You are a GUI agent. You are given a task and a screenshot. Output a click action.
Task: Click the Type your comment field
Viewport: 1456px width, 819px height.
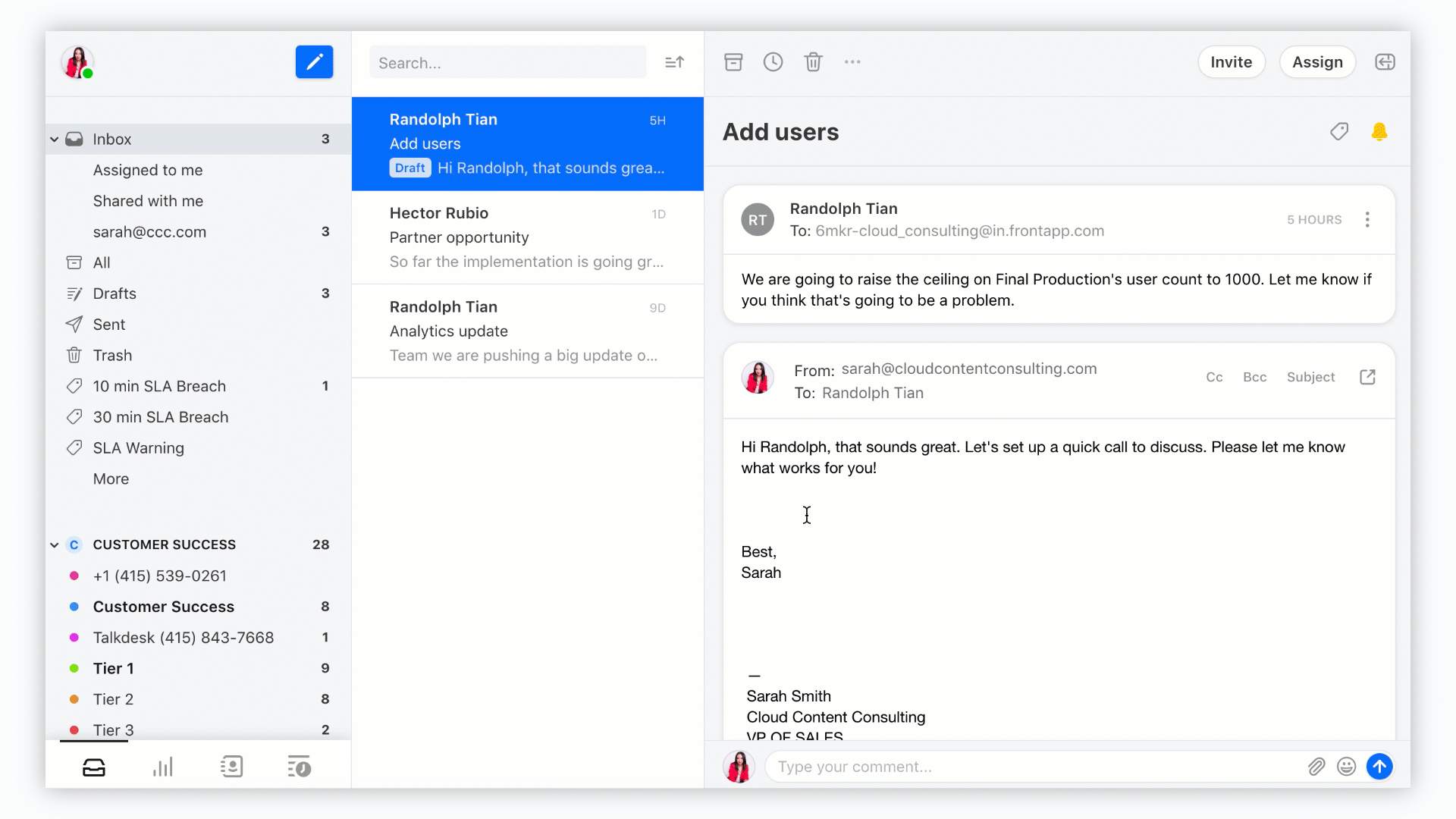(1035, 767)
